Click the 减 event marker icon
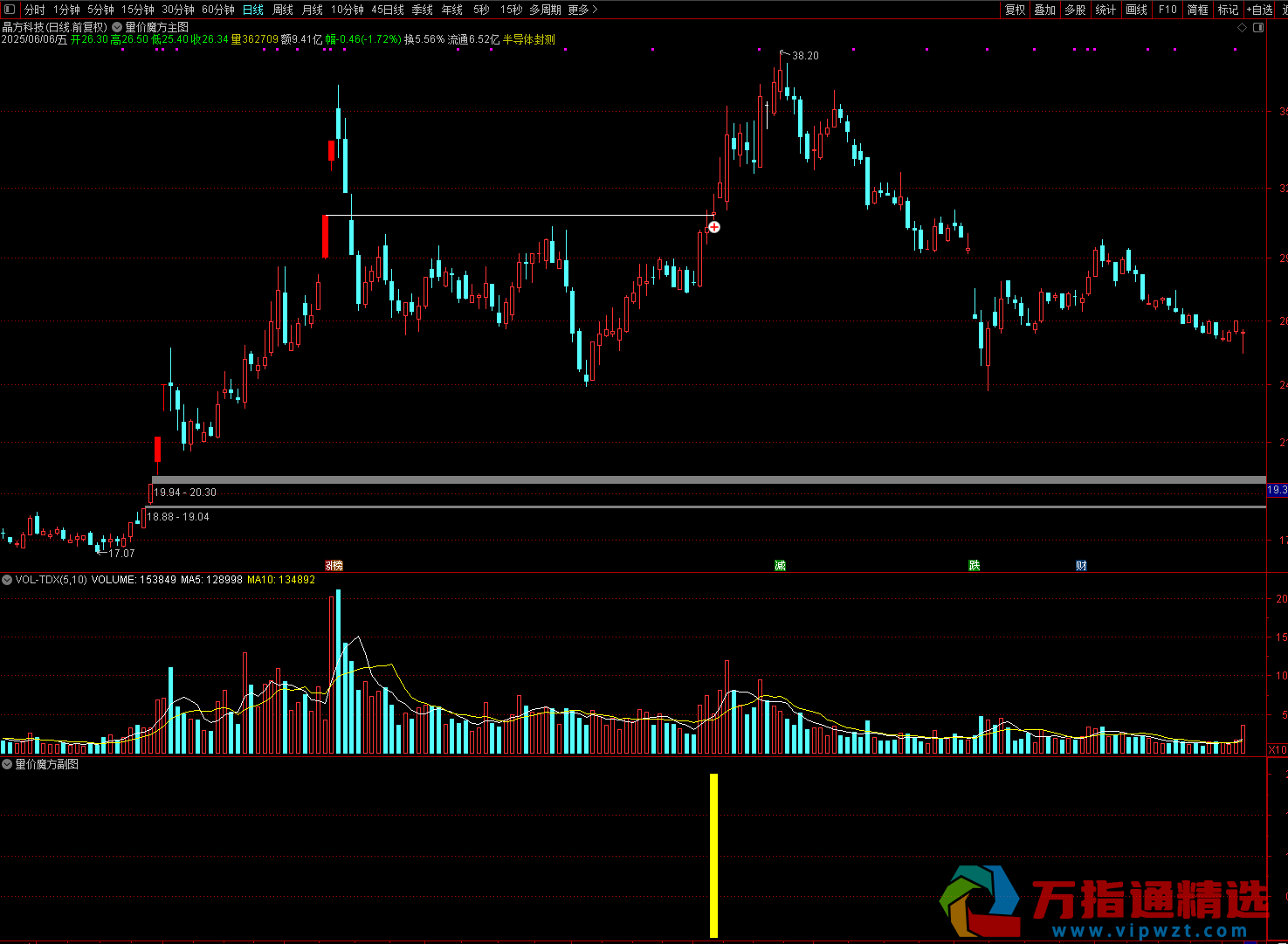 780,566
